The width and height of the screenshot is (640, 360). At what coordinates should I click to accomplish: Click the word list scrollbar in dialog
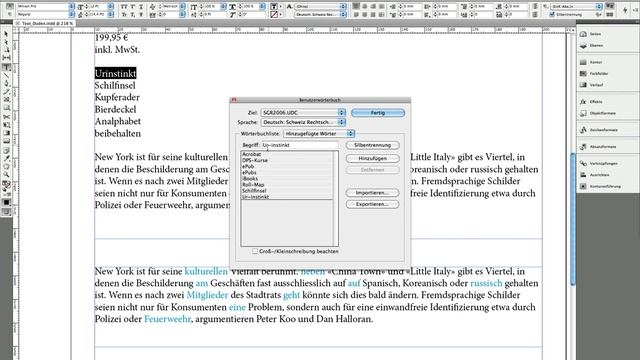click(x=336, y=198)
